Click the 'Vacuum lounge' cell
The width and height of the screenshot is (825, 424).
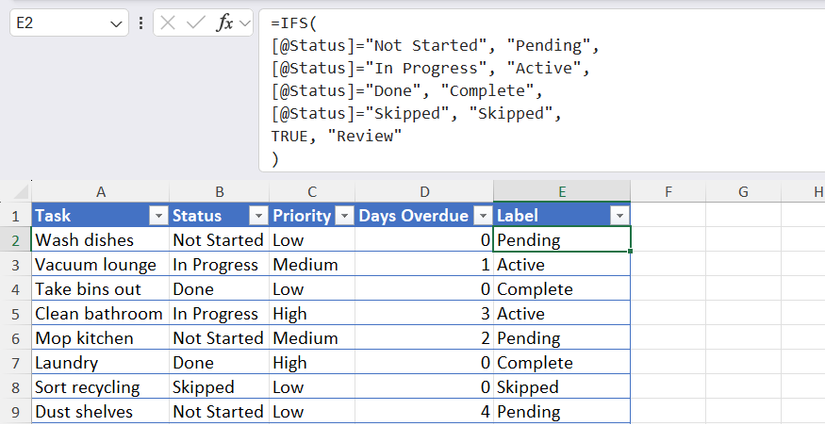pos(100,265)
